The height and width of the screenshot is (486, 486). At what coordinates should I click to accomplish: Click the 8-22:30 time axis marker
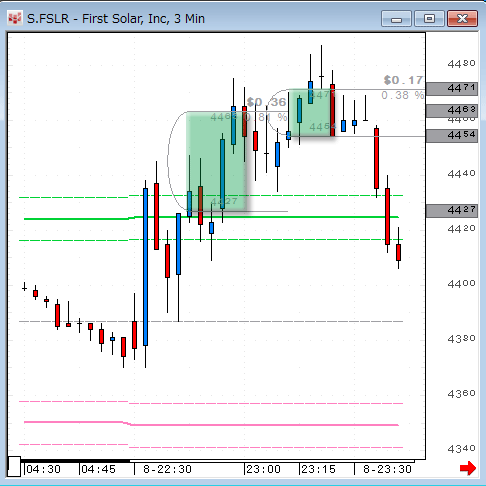coord(167,469)
